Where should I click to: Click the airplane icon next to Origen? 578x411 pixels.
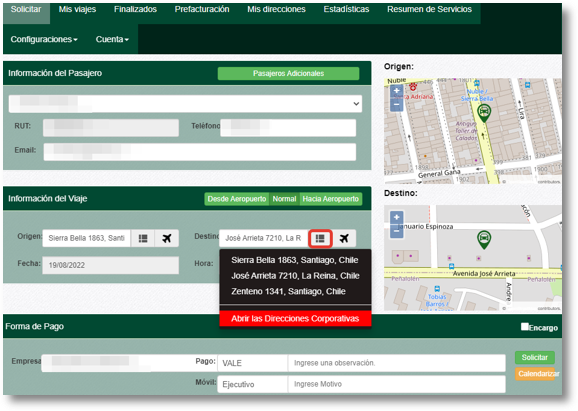tap(167, 238)
